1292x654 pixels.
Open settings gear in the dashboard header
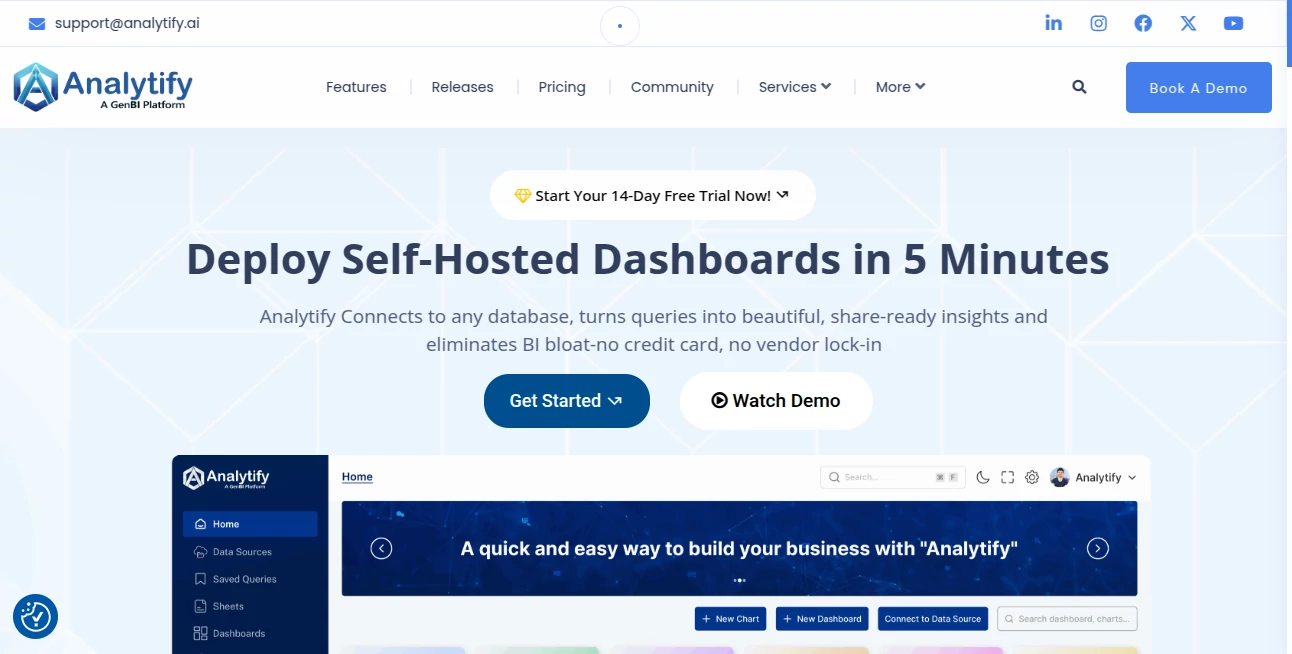pos(1032,477)
